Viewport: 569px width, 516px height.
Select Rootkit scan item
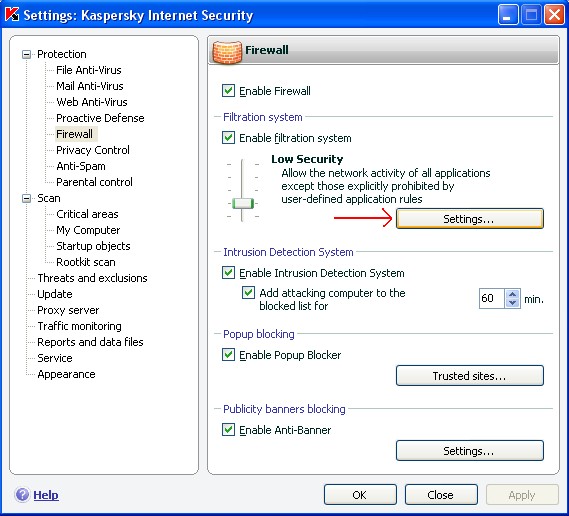[x=86, y=262]
